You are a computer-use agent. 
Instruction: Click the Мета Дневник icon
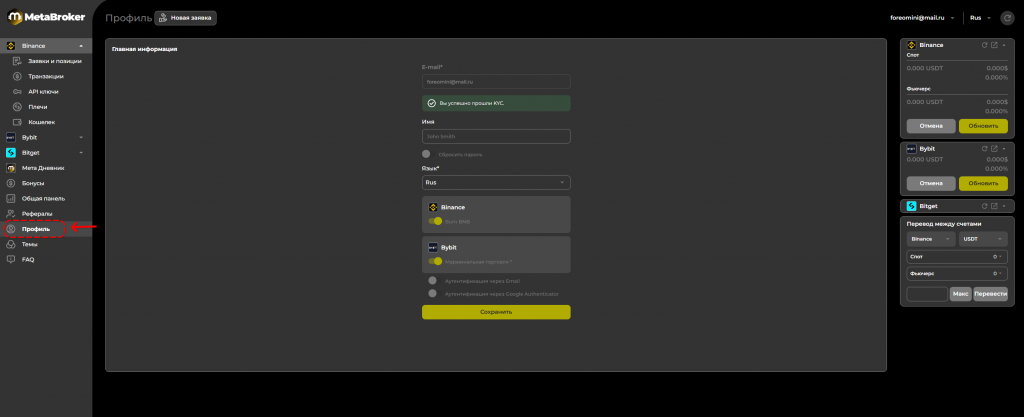pyautogui.click(x=10, y=168)
